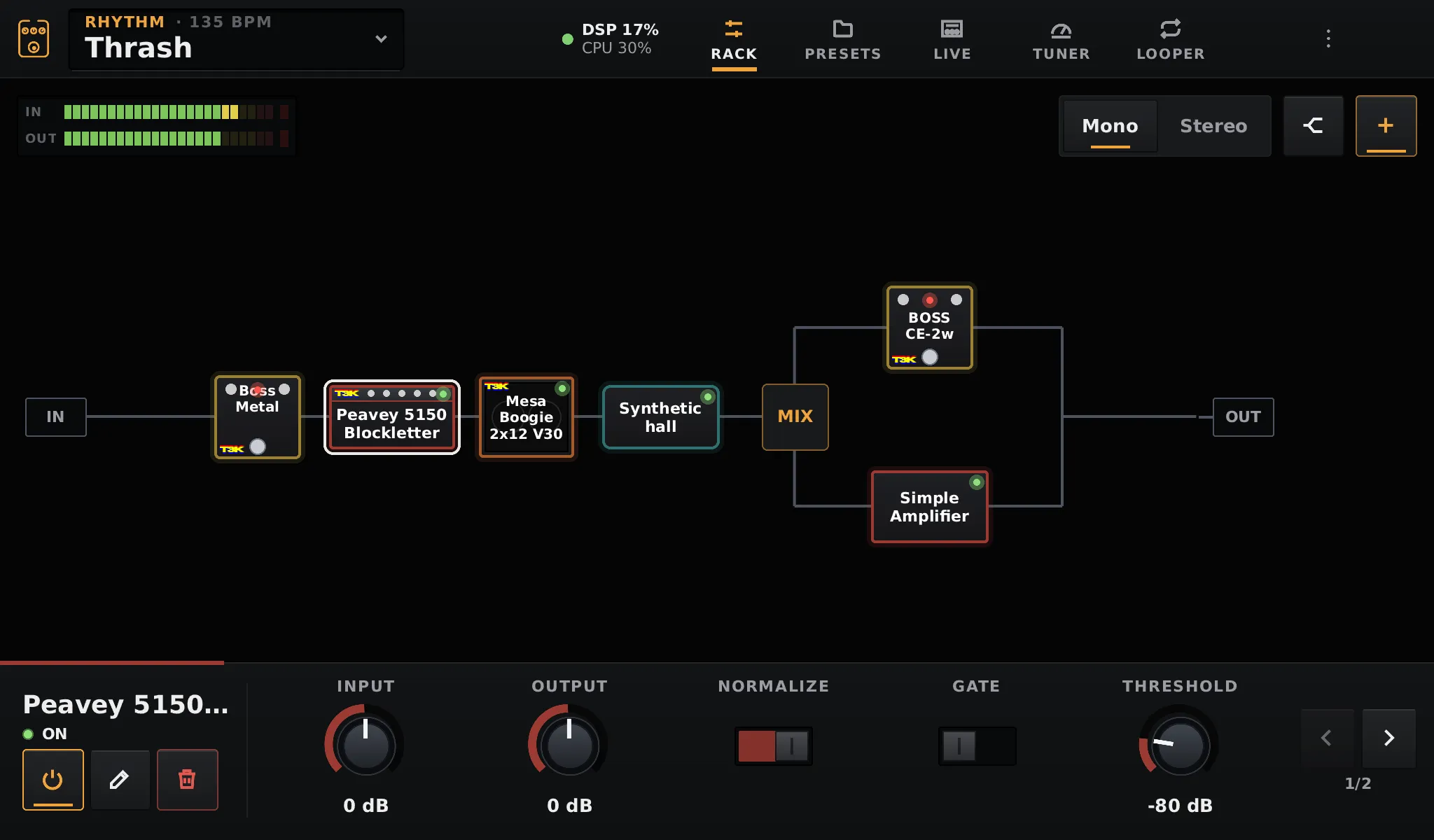The height and width of the screenshot is (840, 1434).
Task: Expand the Thrash preset dropdown chevron
Action: click(x=381, y=39)
